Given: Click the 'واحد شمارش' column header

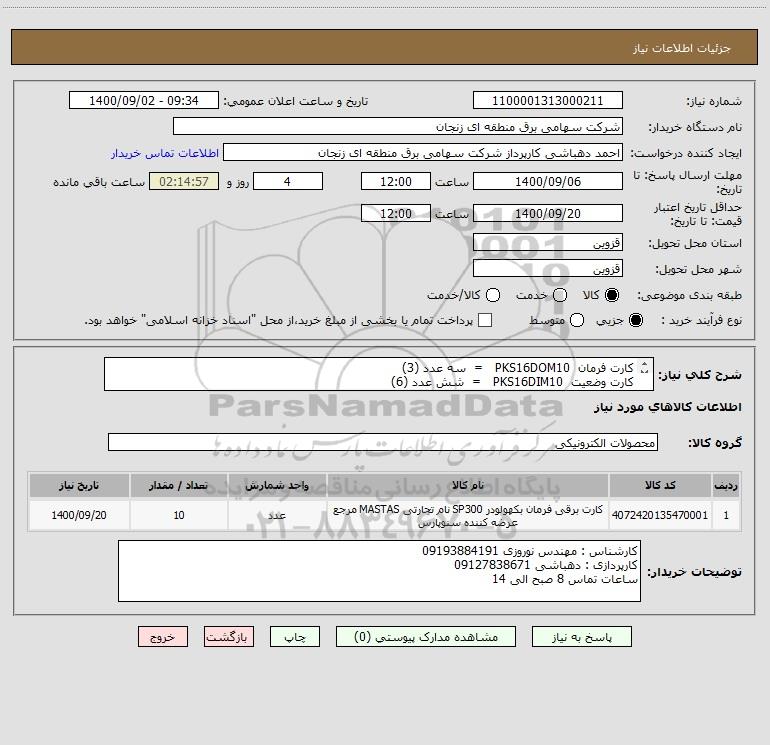Looking at the screenshot, I should pos(277,485).
